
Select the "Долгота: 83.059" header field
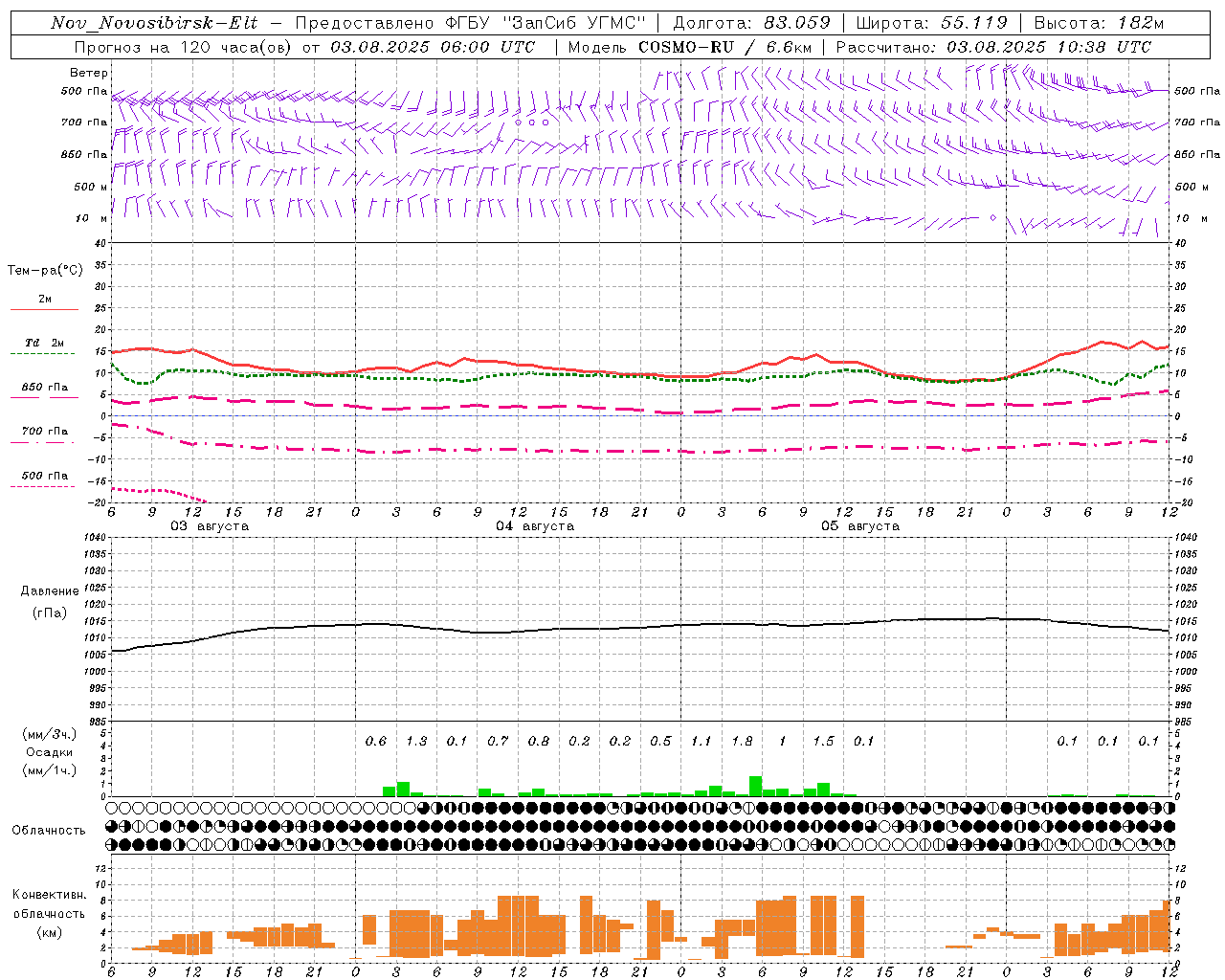(x=752, y=23)
